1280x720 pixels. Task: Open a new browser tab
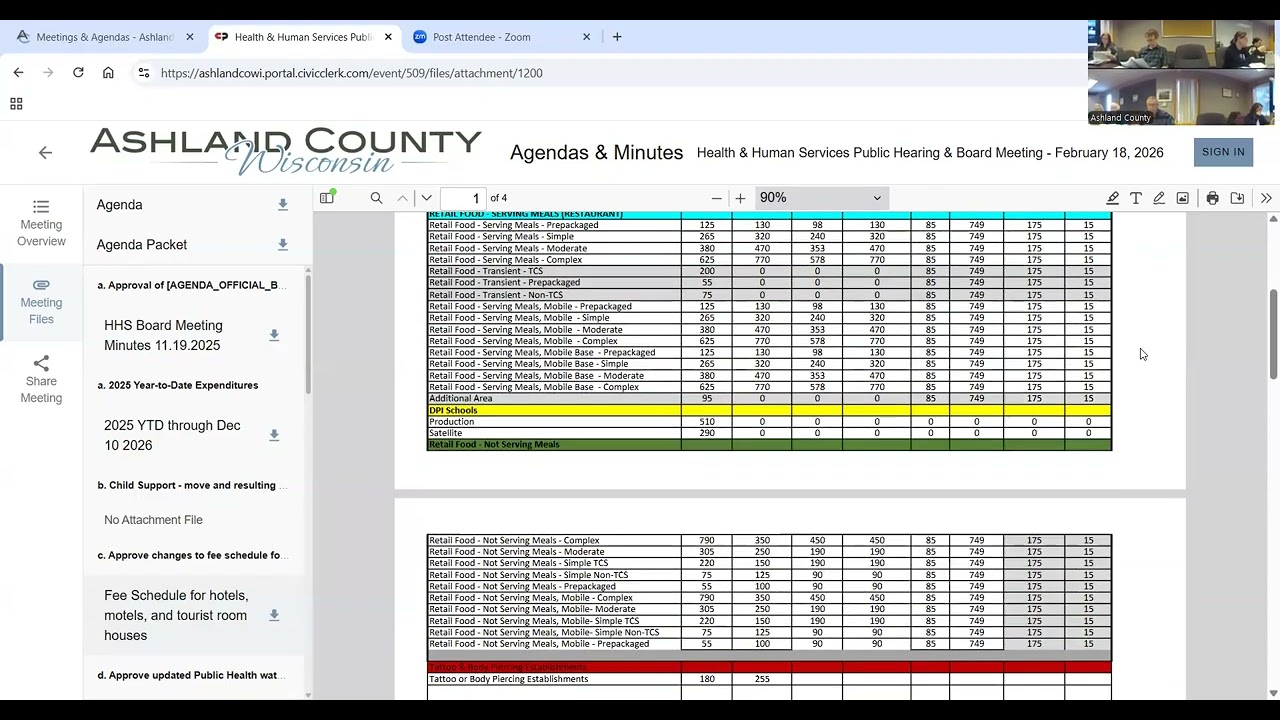tap(617, 37)
